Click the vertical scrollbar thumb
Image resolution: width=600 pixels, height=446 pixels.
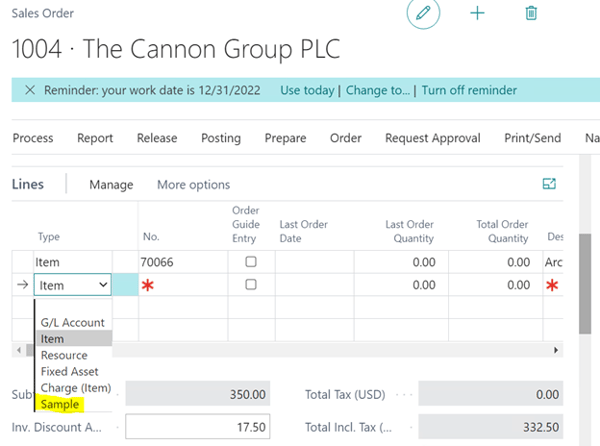click(x=585, y=283)
